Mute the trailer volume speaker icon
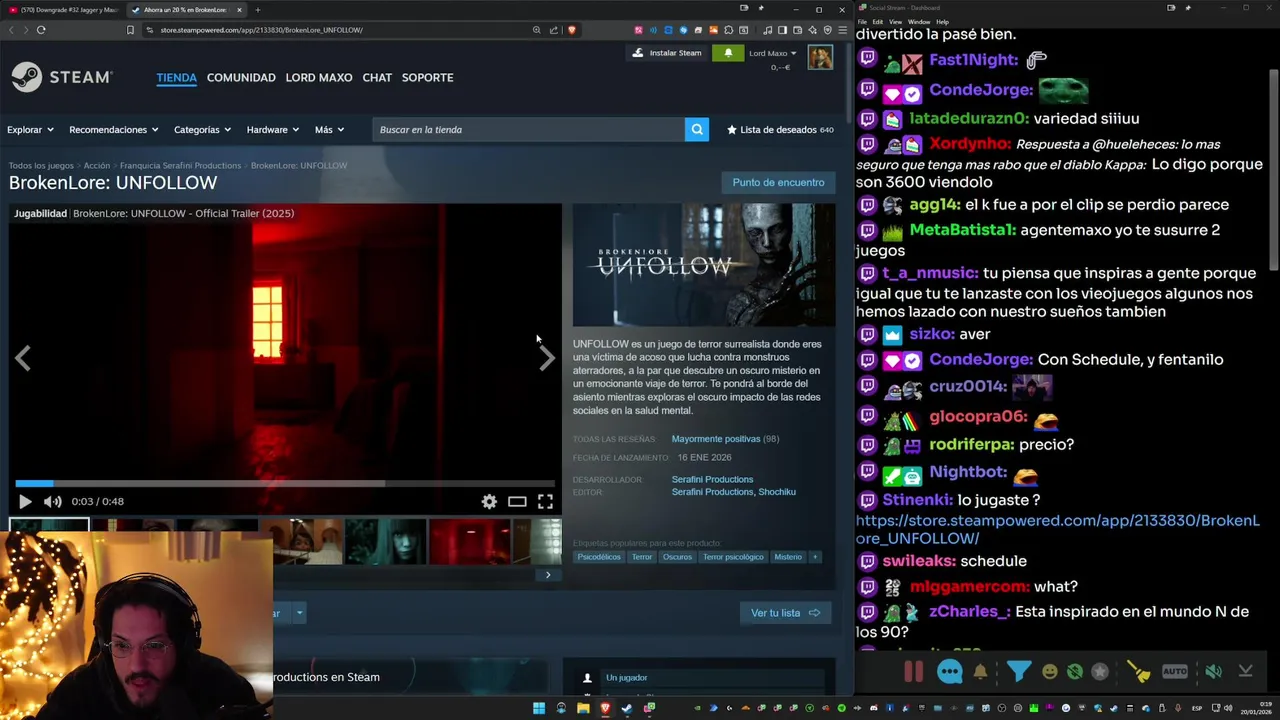Viewport: 1280px width, 720px height. click(53, 502)
